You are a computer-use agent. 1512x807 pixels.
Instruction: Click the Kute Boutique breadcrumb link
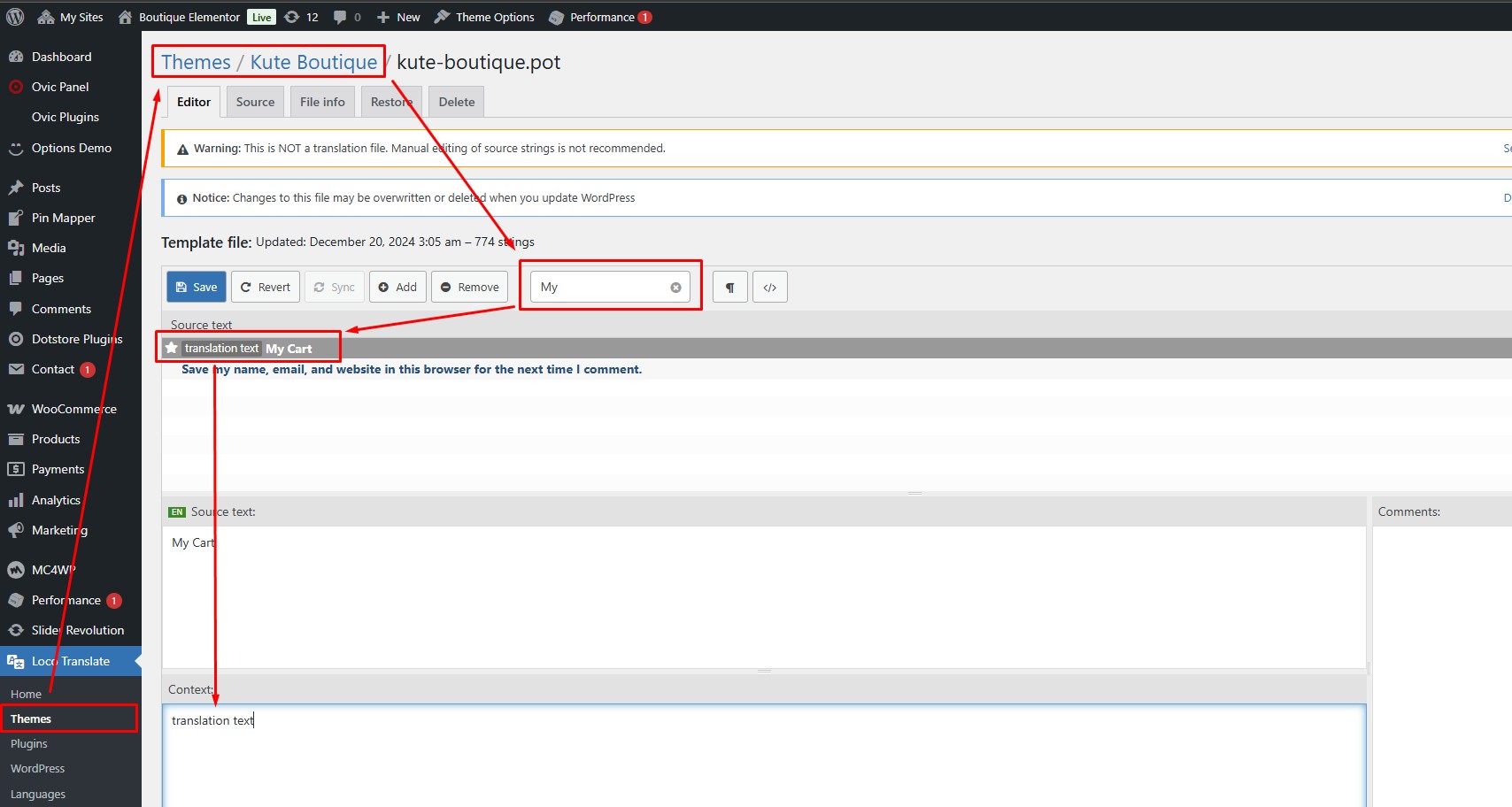coord(313,62)
